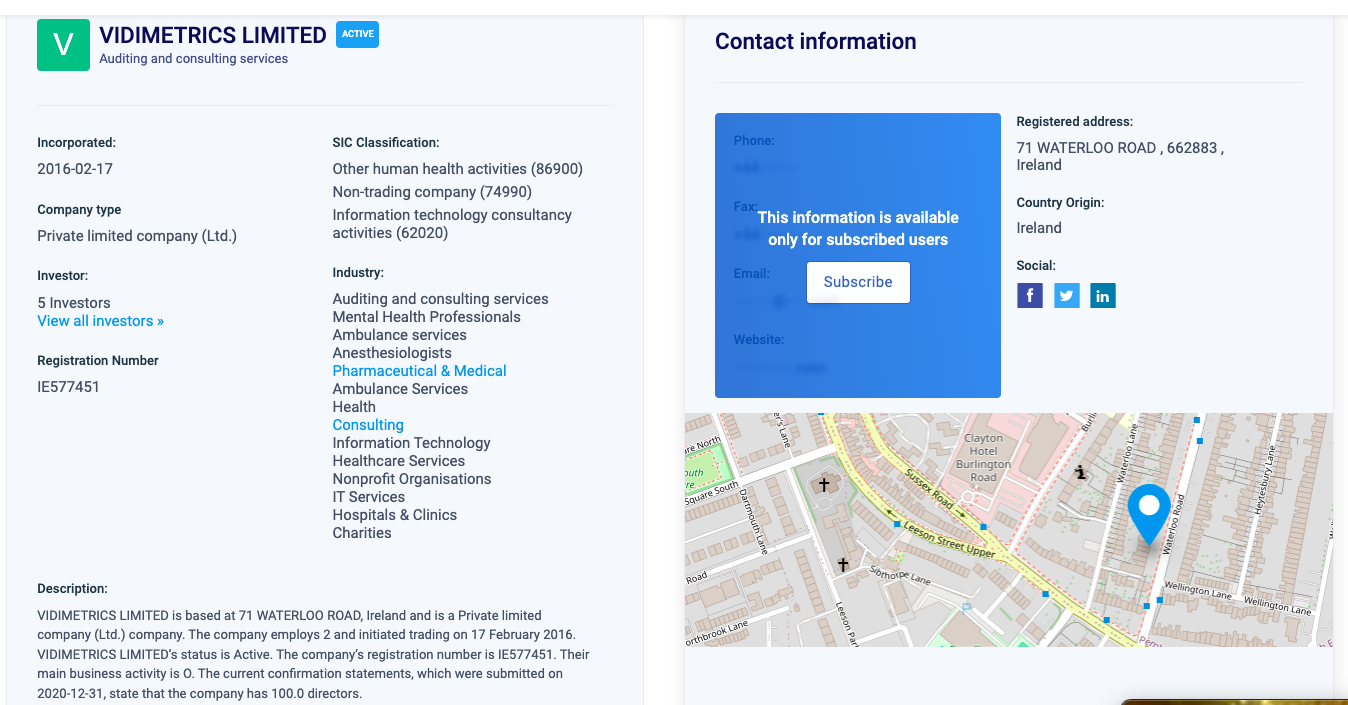
Task: Open the Facebook social icon
Action: (1030, 296)
